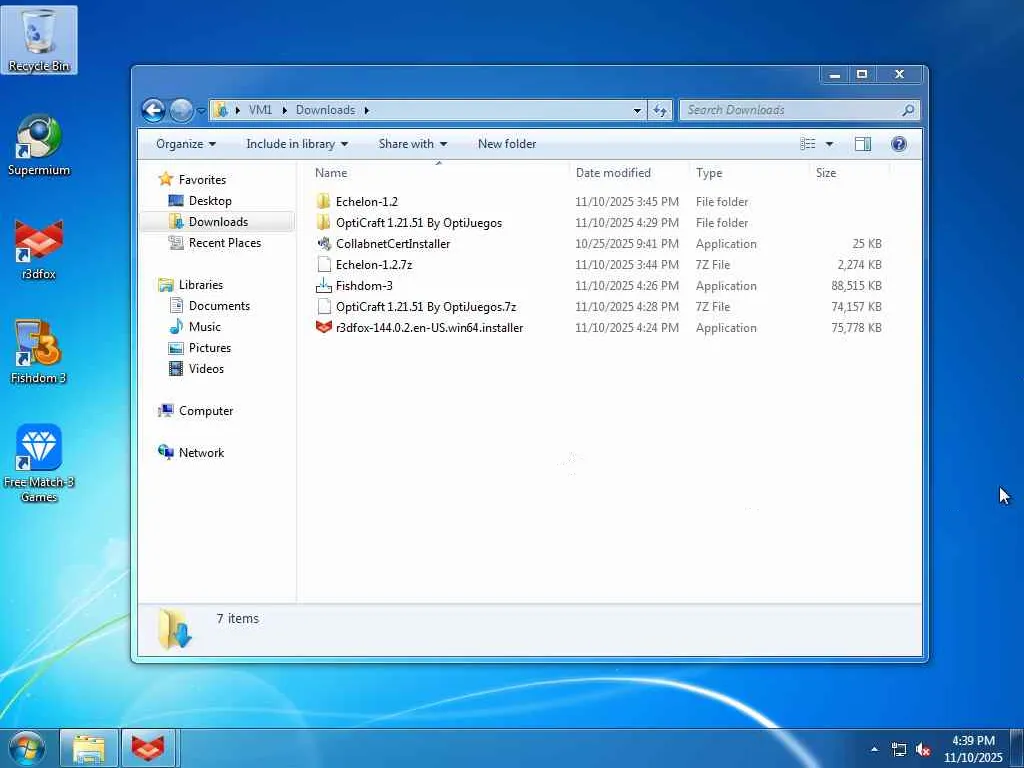Image resolution: width=1024 pixels, height=768 pixels.
Task: Click the Change your view icon
Action: pos(808,144)
